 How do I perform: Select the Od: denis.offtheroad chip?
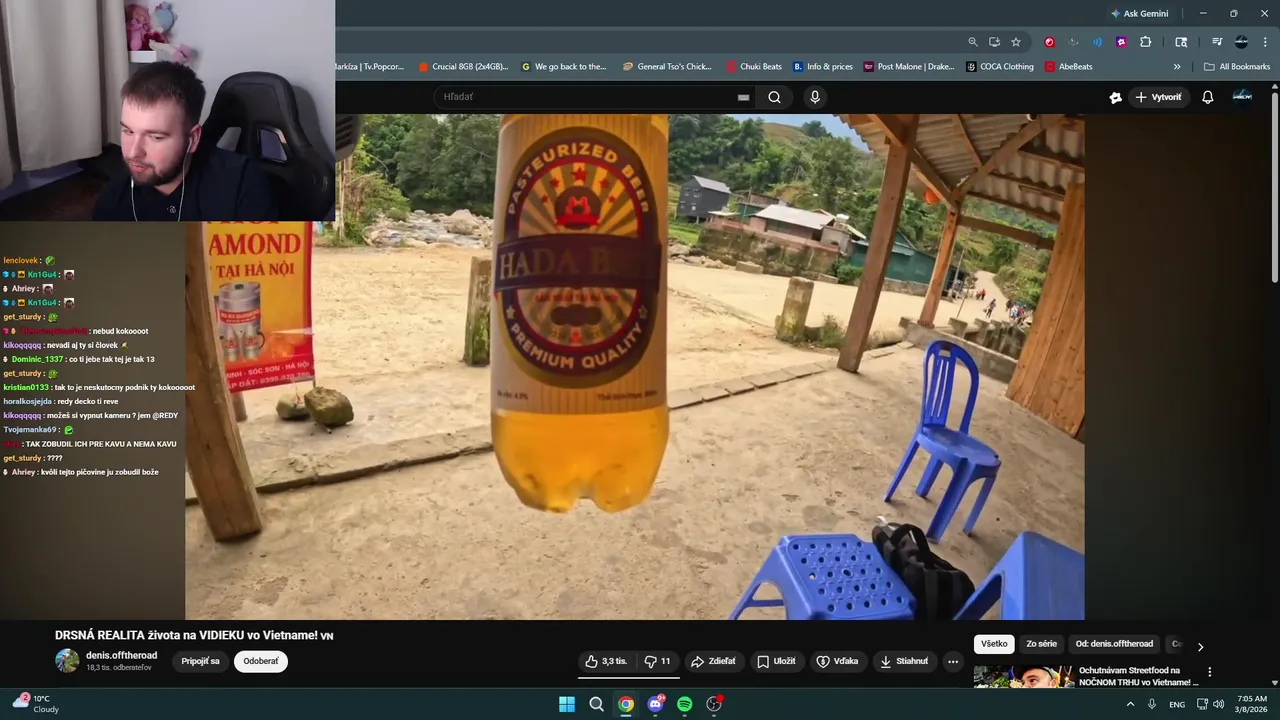[x=1114, y=644]
